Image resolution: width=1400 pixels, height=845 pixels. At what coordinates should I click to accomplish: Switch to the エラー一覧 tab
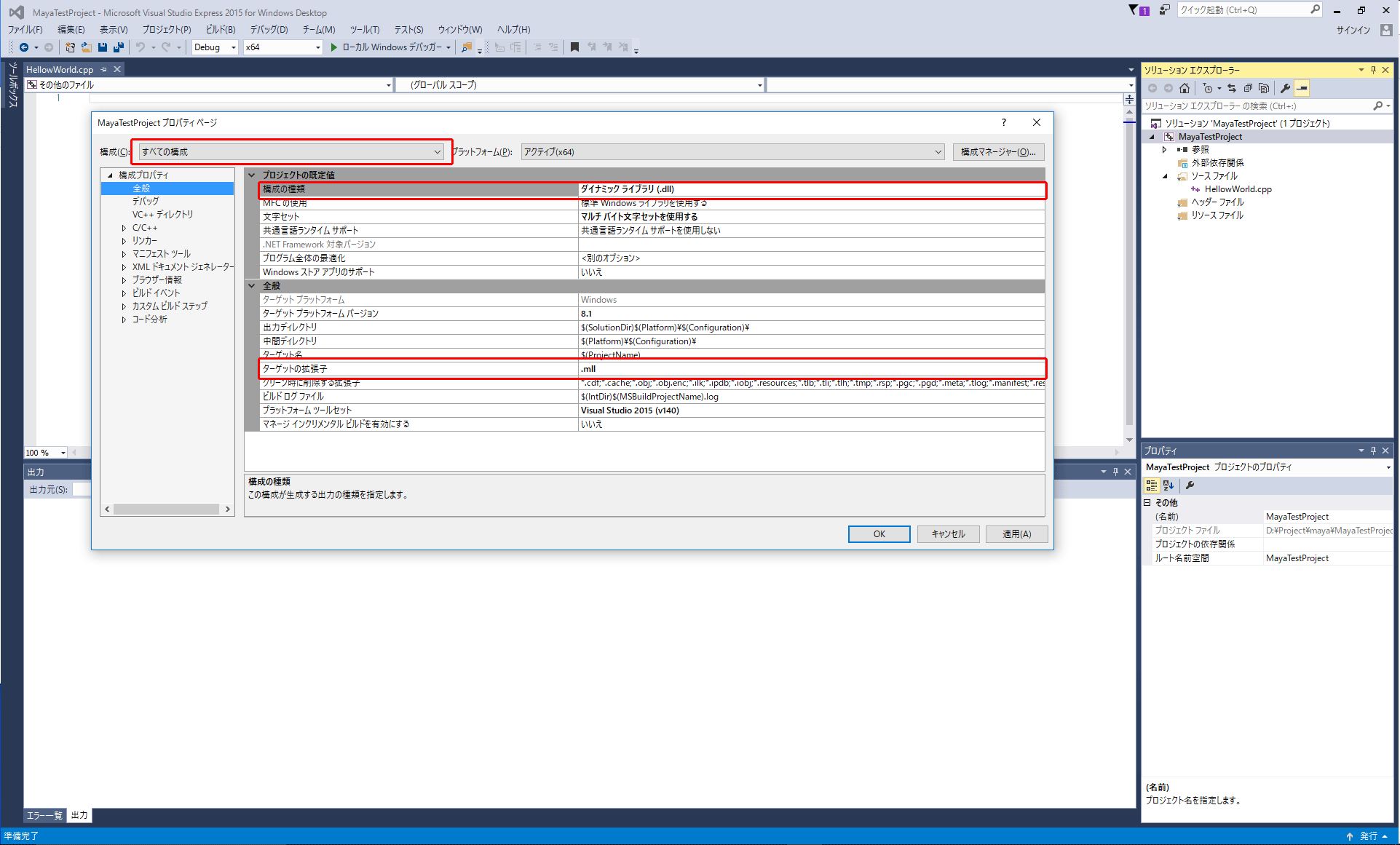tap(44, 815)
